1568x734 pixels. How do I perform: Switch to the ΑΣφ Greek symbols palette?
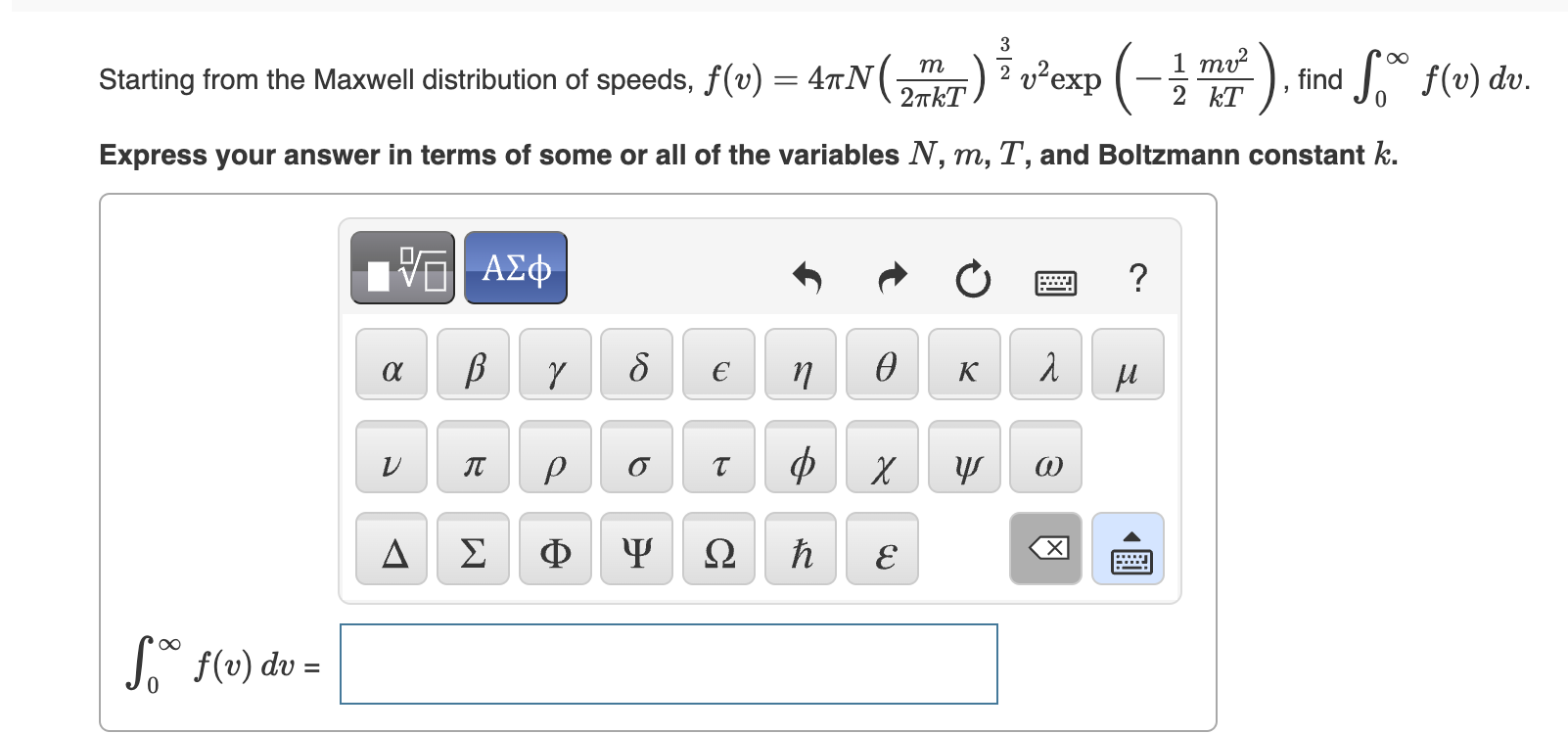[x=514, y=266]
